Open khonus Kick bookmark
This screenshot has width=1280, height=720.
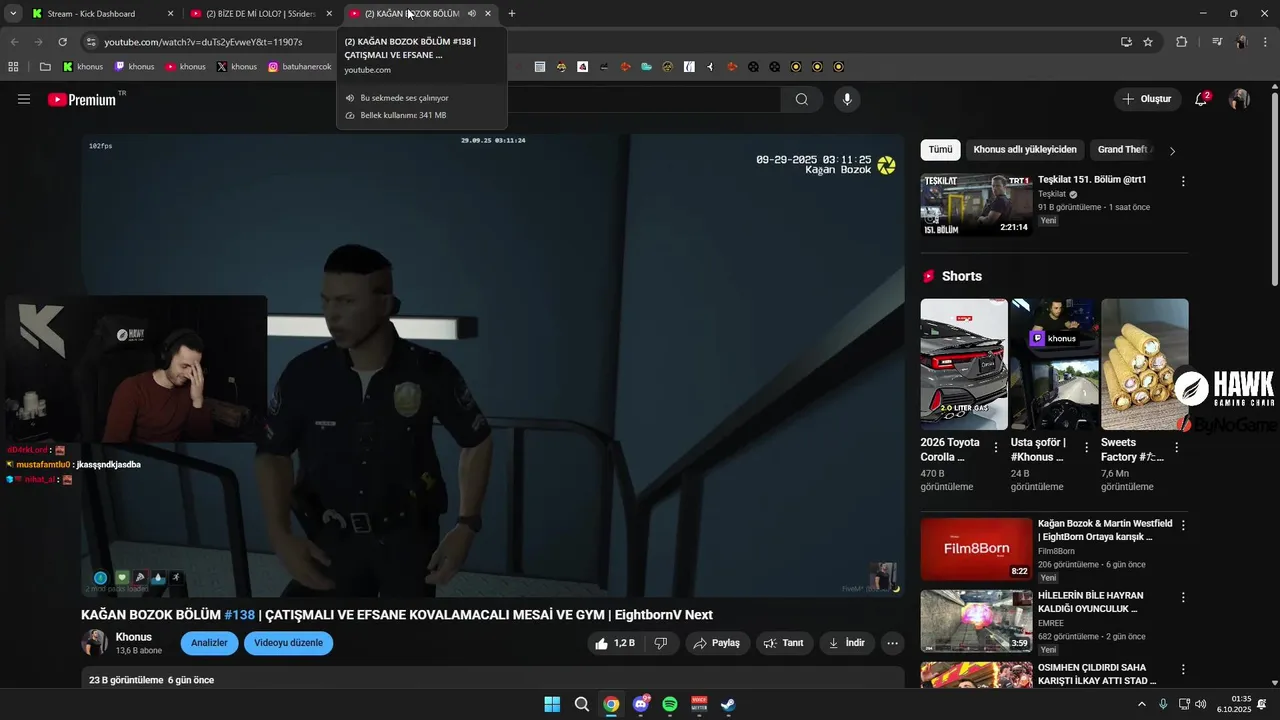pos(83,67)
